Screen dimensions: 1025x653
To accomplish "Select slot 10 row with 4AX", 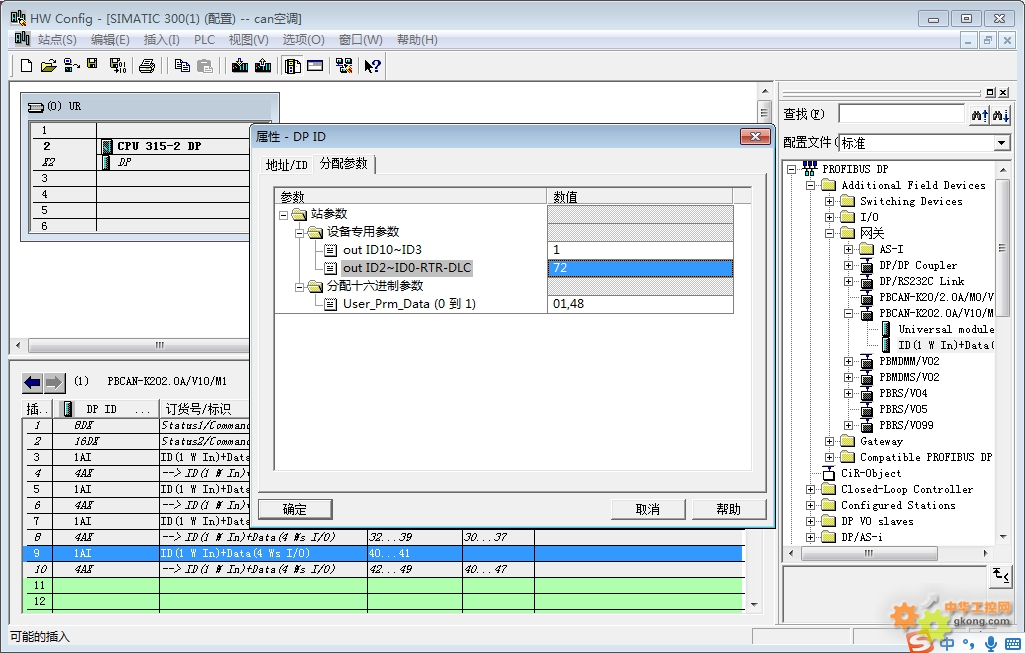I will [x=383, y=569].
